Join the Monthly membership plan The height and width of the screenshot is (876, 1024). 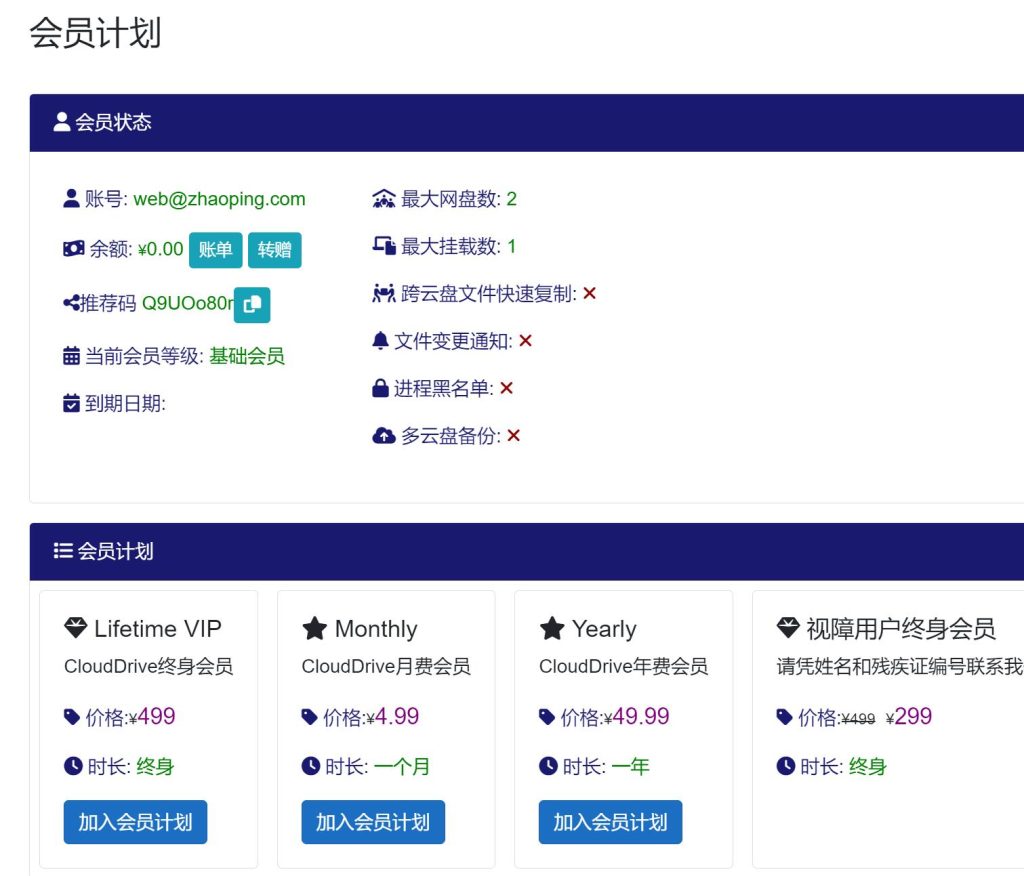pos(373,822)
